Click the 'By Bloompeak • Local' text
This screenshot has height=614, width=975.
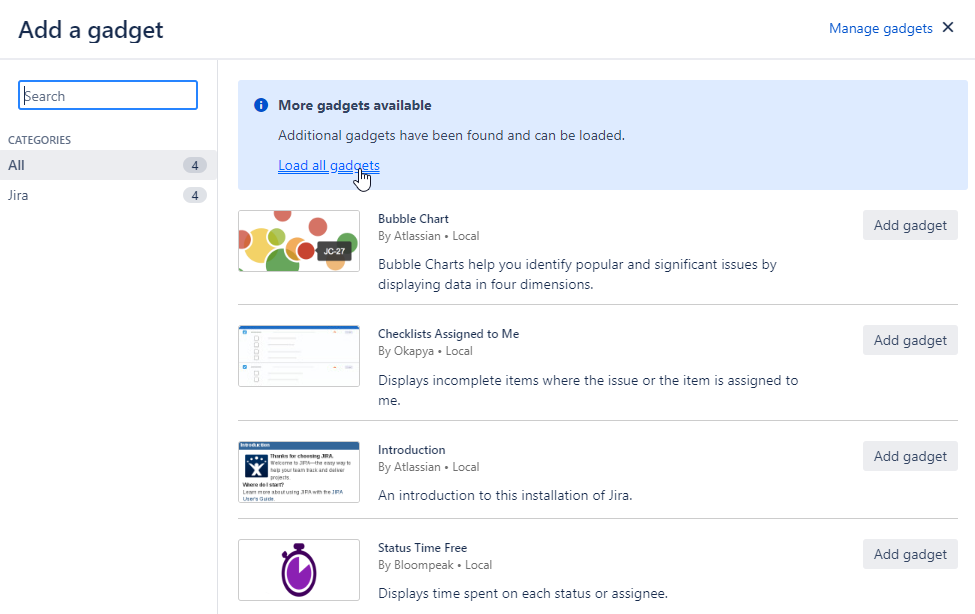[x=435, y=565]
